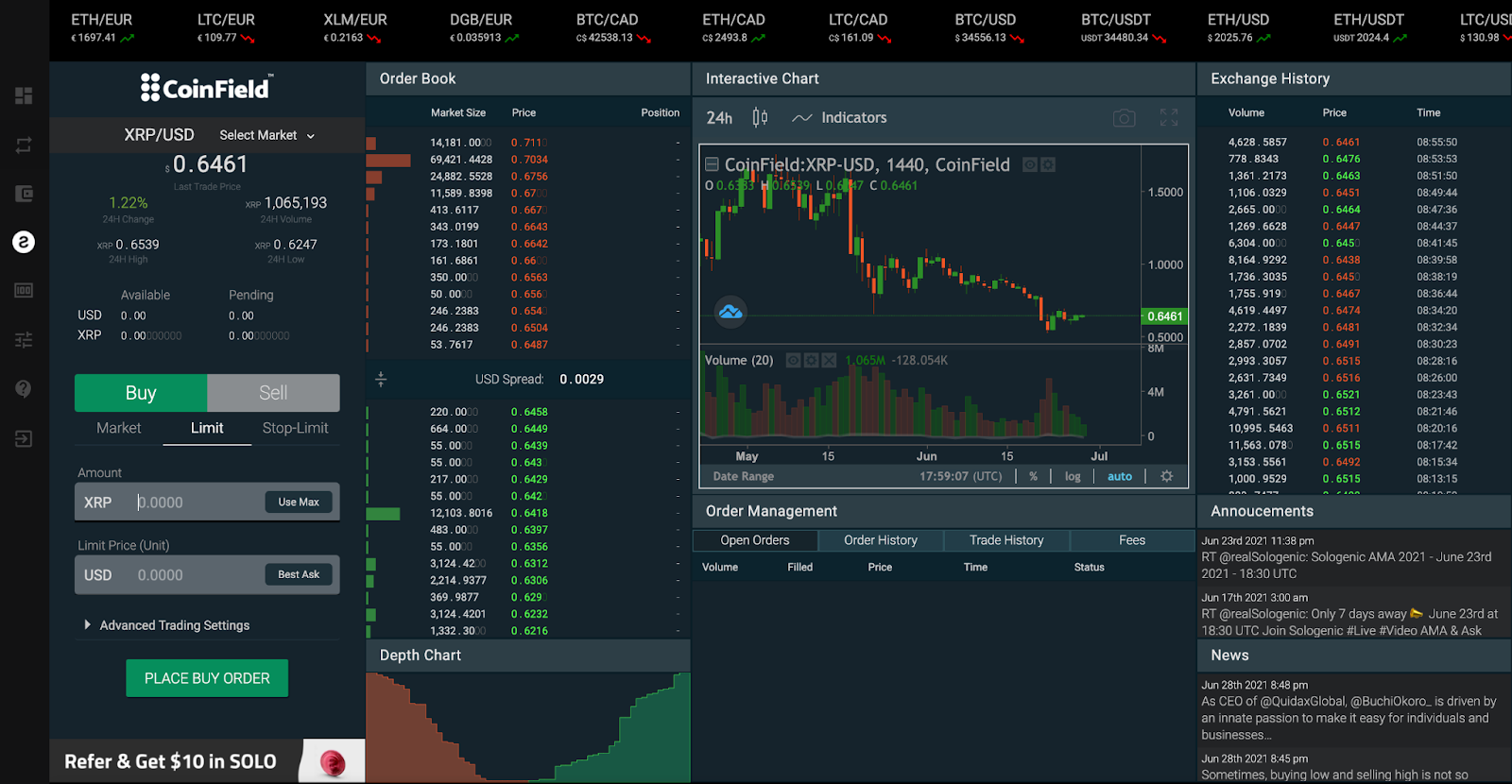Click the sidebar icon below the Sologenic logo
Viewport: 1512px width, 784px height.
pos(24,291)
